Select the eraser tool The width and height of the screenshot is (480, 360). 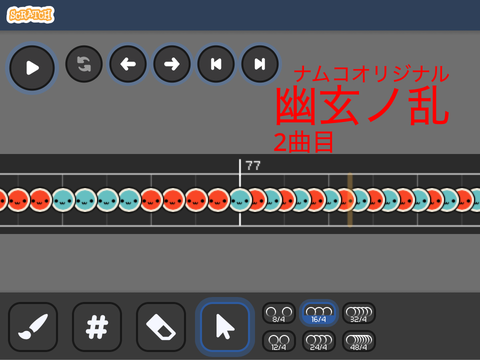(x=161, y=327)
